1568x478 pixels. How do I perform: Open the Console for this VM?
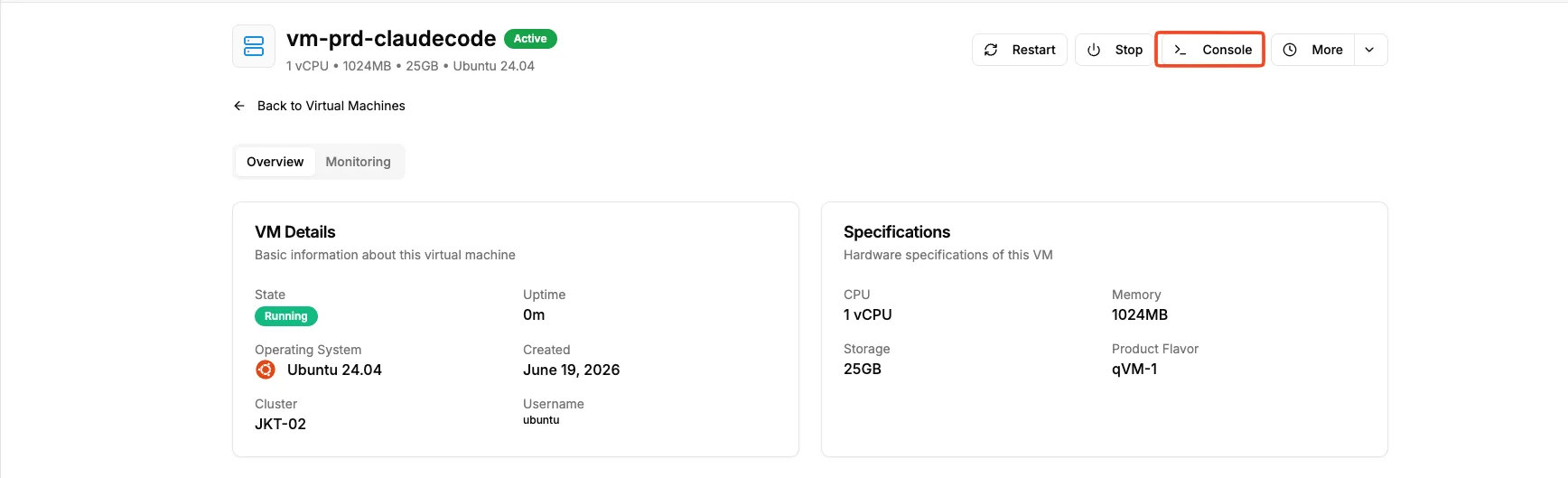(x=1210, y=50)
